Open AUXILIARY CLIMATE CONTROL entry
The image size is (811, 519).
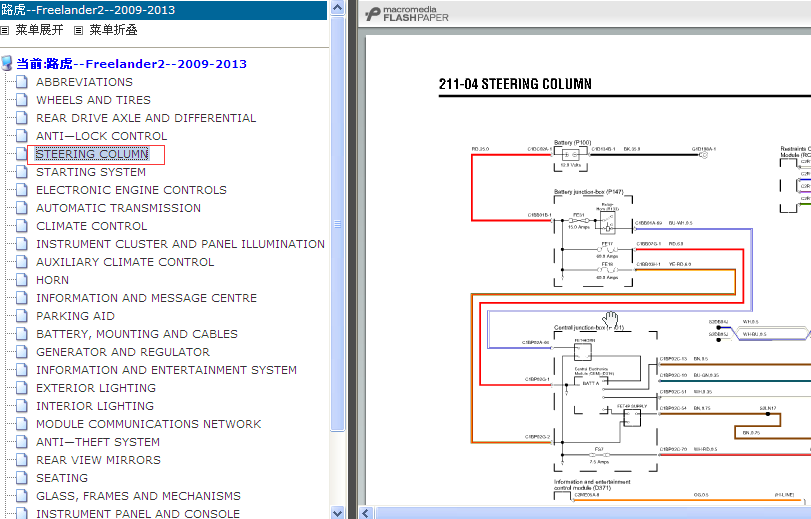pyautogui.click(x=125, y=262)
